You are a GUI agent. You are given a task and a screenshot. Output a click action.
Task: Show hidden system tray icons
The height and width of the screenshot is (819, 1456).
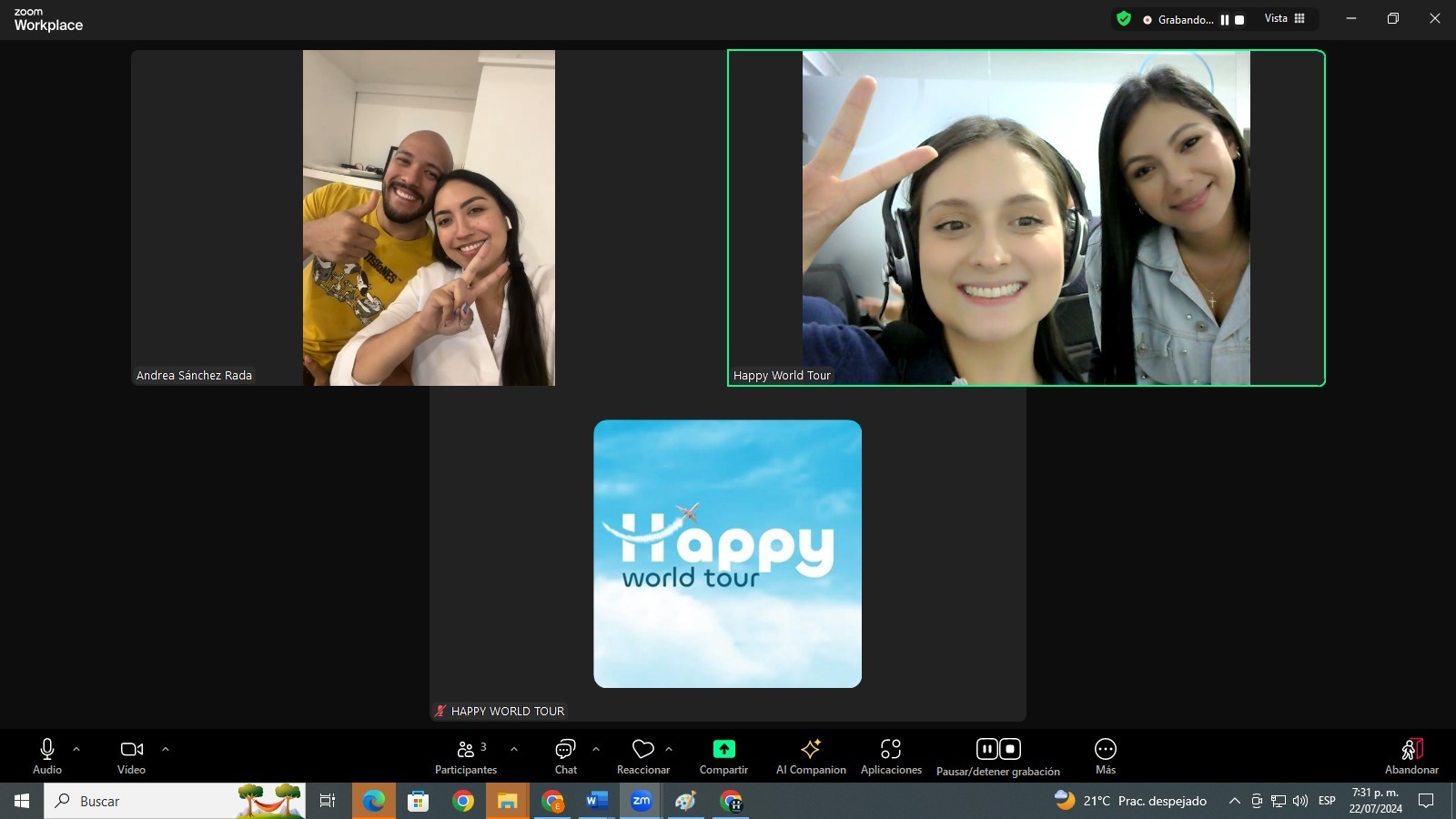[x=1235, y=801]
